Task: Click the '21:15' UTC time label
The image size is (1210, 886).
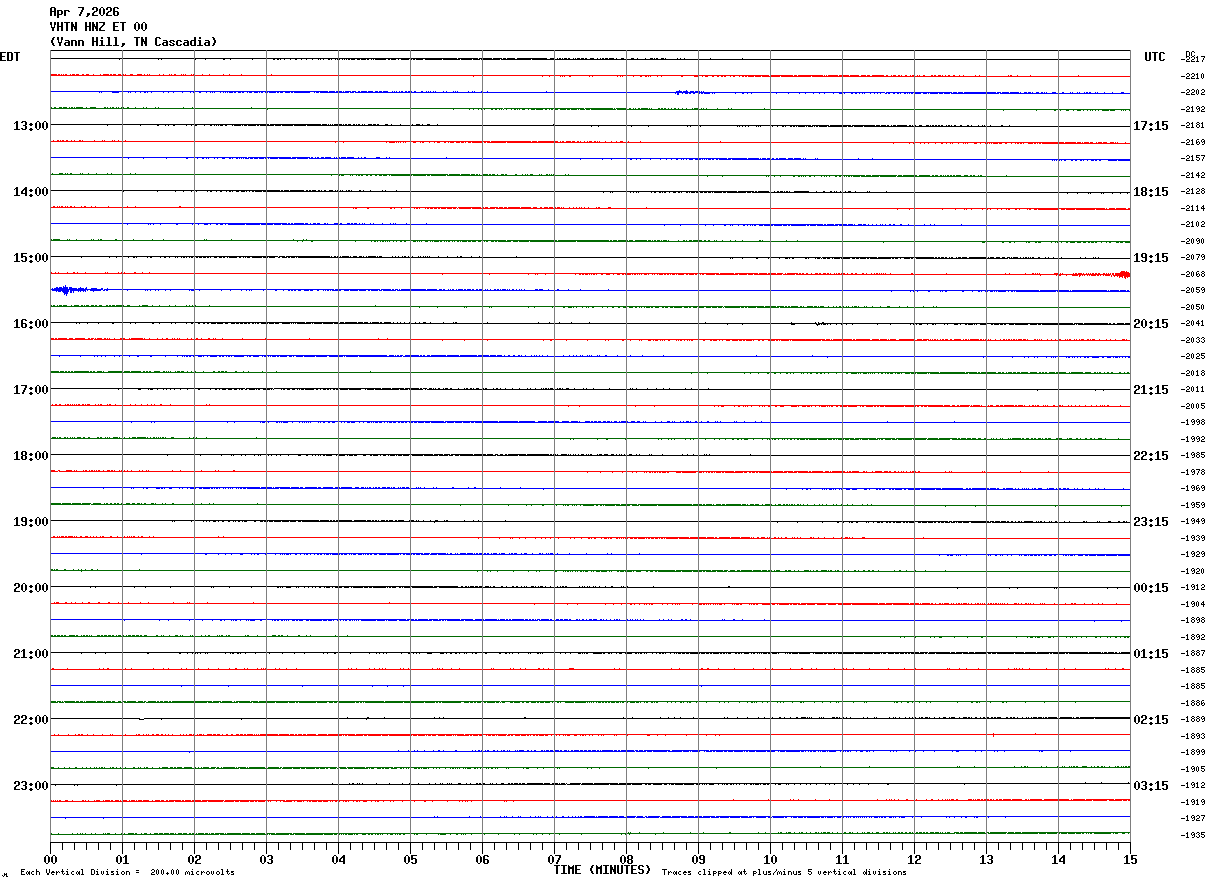Action: [x=1150, y=390]
